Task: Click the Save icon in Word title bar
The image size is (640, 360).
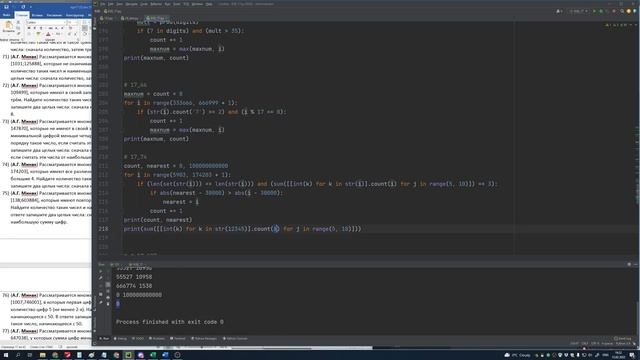Action: [x=7, y=7]
